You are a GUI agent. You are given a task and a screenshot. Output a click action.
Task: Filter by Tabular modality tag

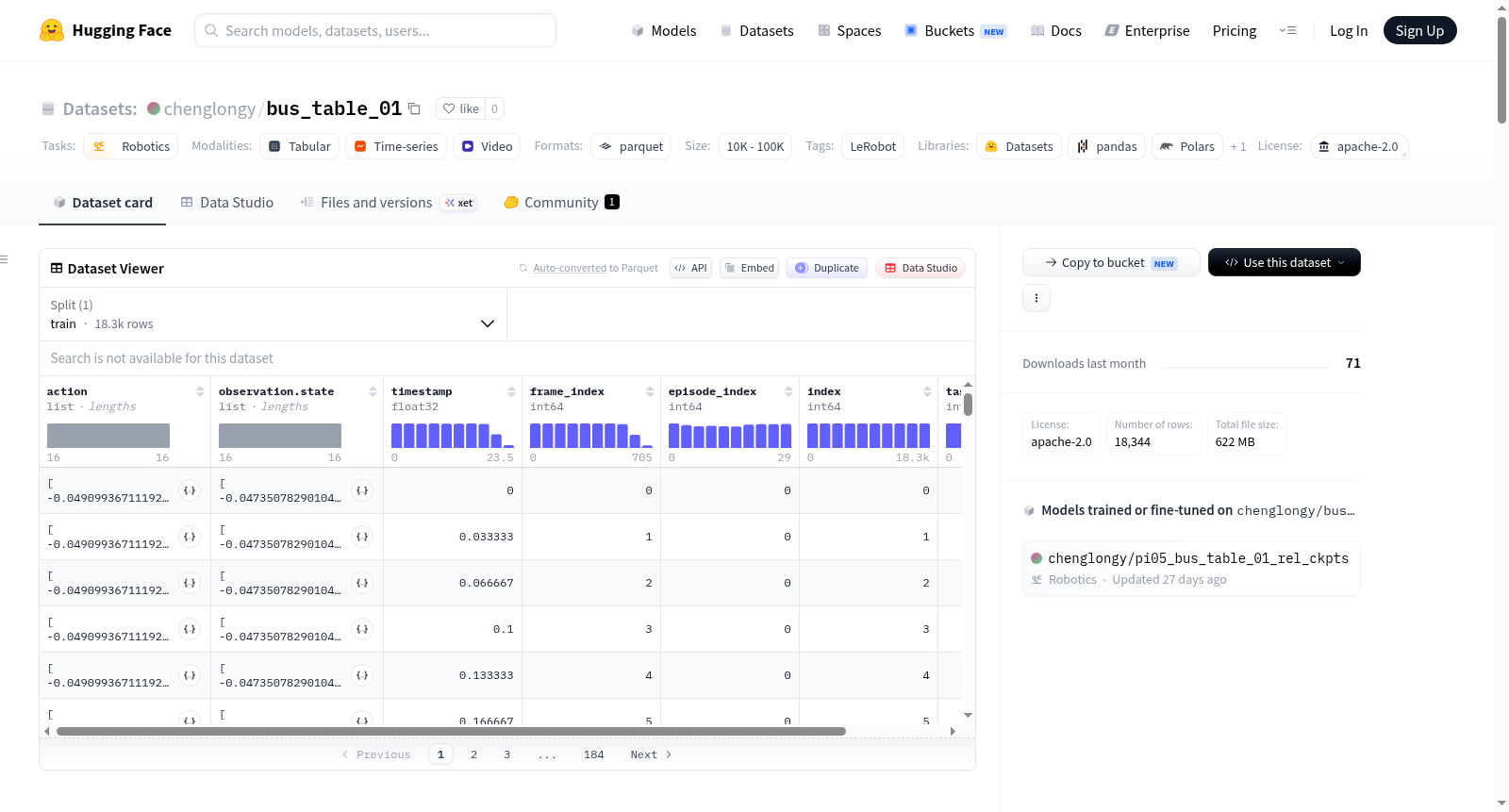point(300,146)
